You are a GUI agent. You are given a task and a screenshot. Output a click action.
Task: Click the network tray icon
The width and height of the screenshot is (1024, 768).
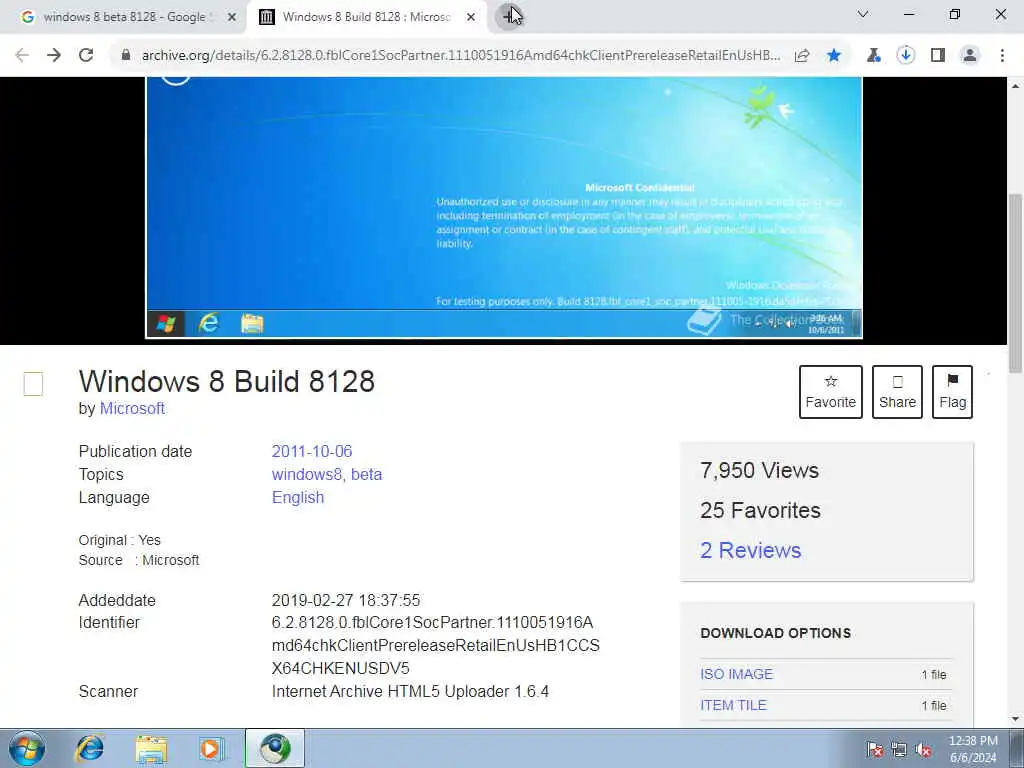pyautogui.click(x=899, y=749)
